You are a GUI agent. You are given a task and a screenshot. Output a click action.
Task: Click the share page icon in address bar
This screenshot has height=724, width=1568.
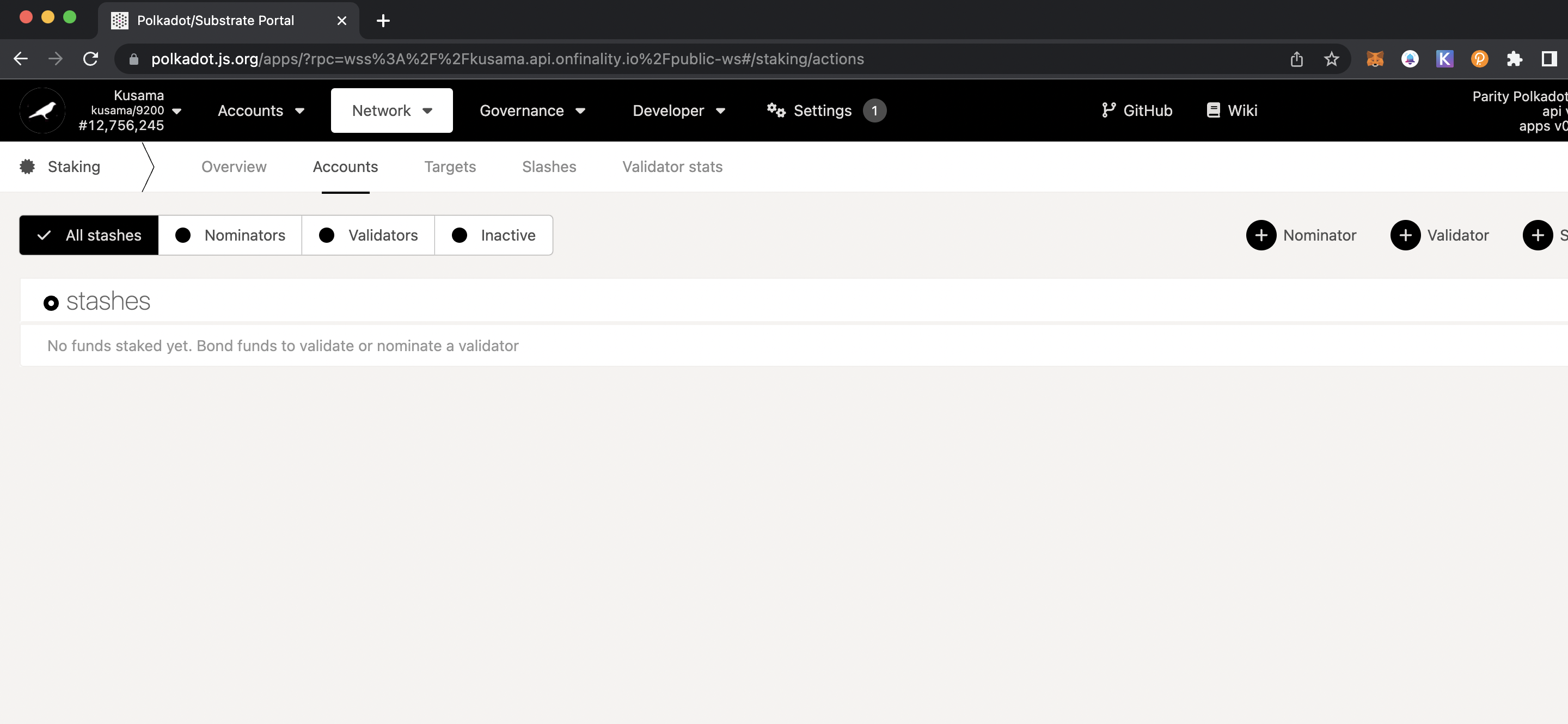coord(1296,59)
